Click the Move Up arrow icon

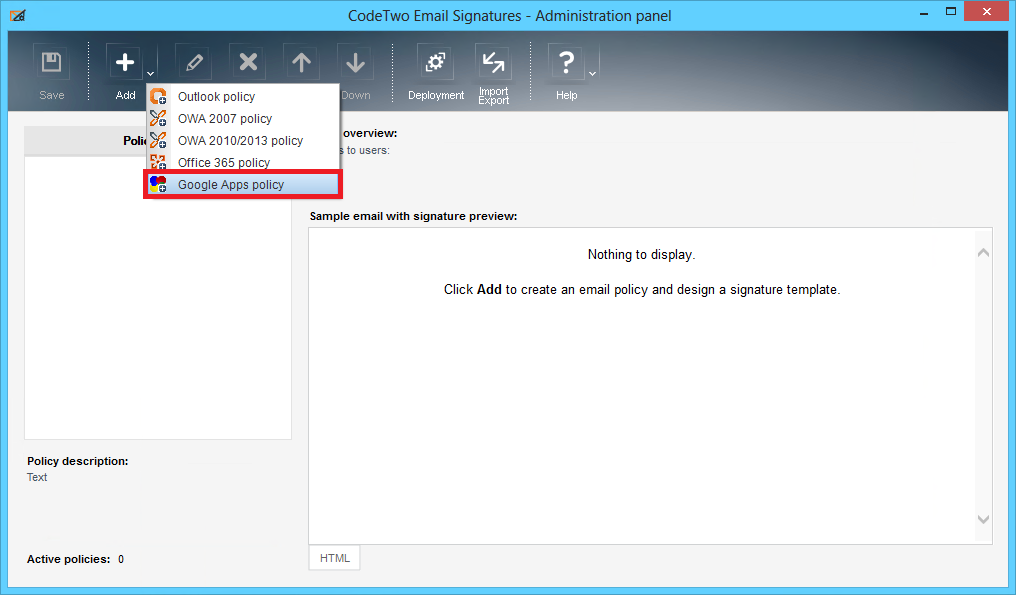pos(301,62)
